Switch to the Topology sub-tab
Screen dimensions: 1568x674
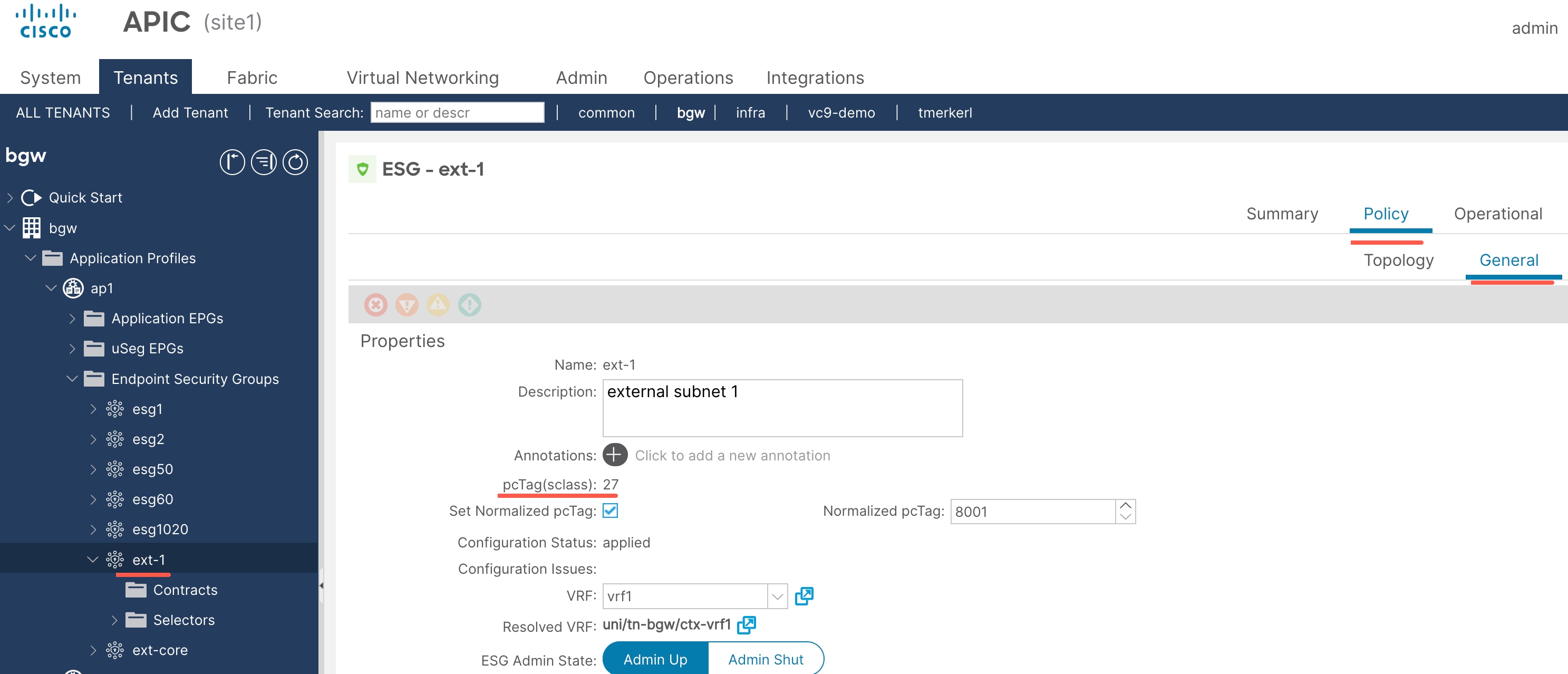1398,260
